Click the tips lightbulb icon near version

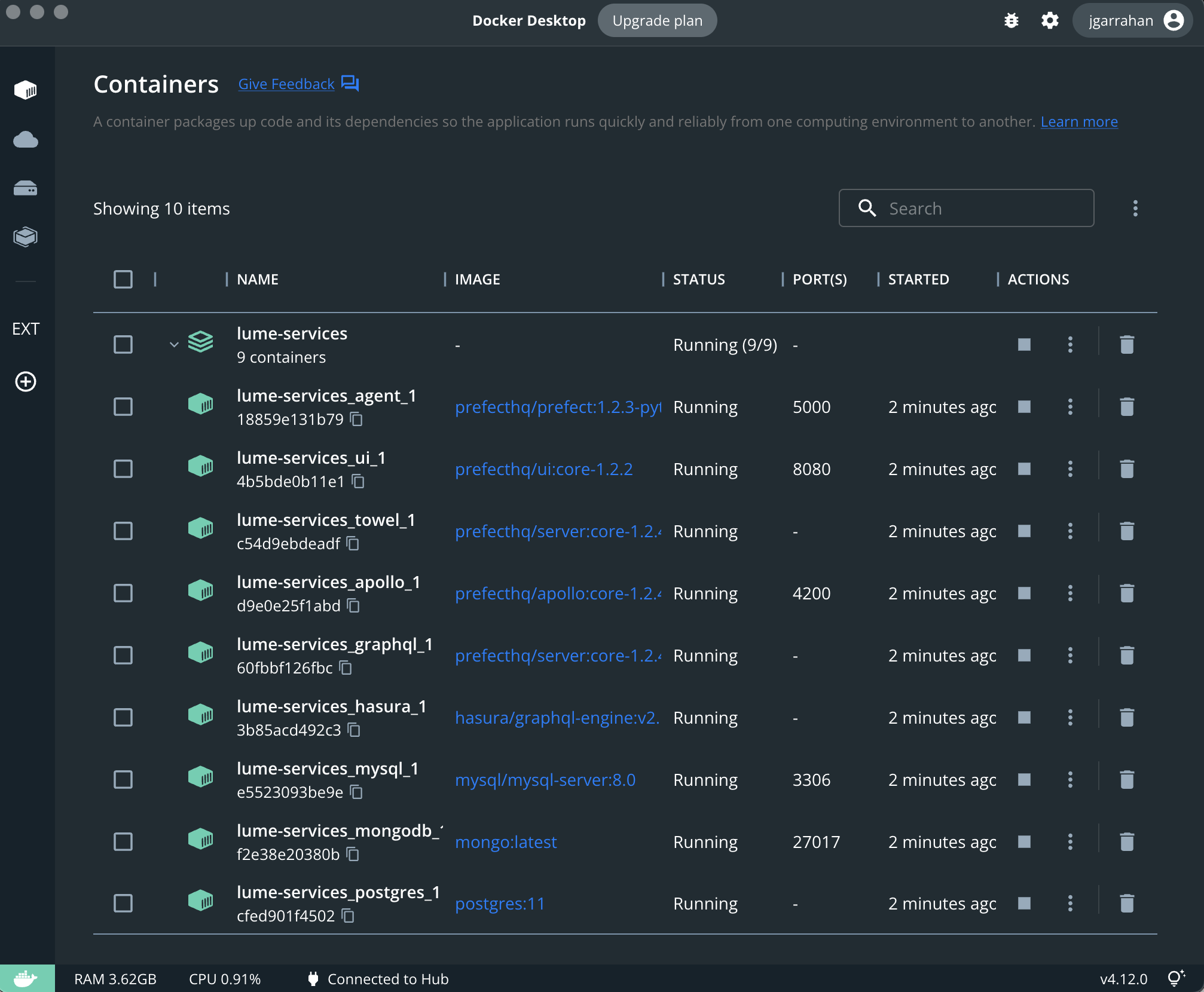1177,978
